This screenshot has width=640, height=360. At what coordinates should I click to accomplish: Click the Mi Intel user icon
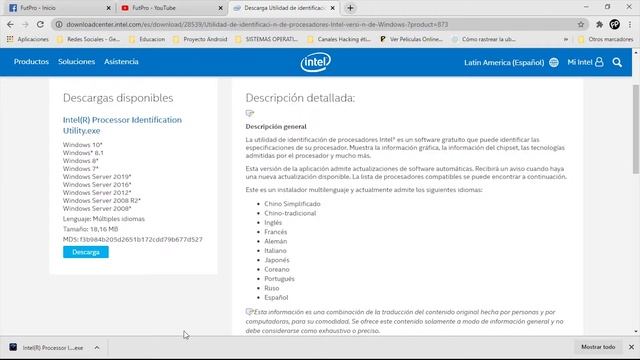[x=599, y=62]
